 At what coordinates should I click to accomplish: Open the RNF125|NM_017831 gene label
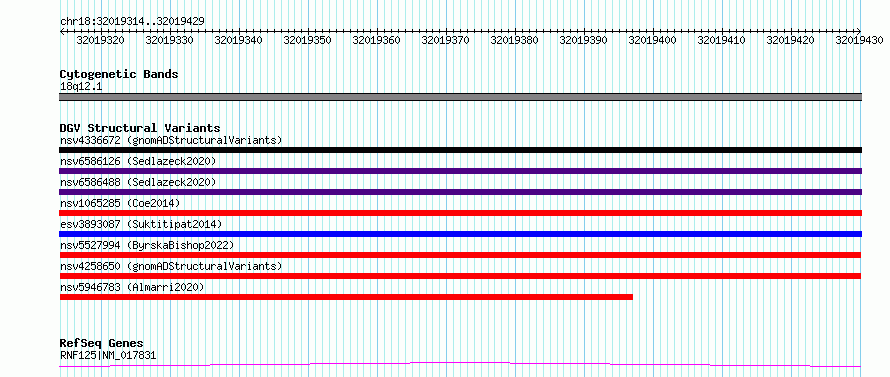(x=108, y=356)
